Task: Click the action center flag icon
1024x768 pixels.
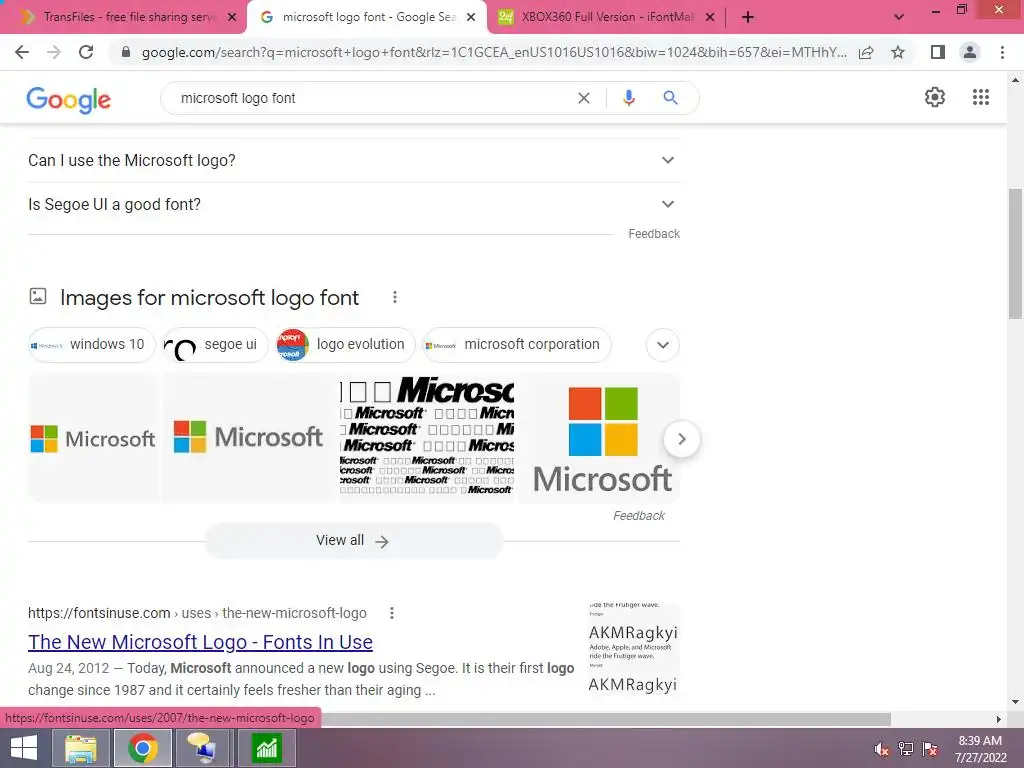Action: [x=930, y=749]
